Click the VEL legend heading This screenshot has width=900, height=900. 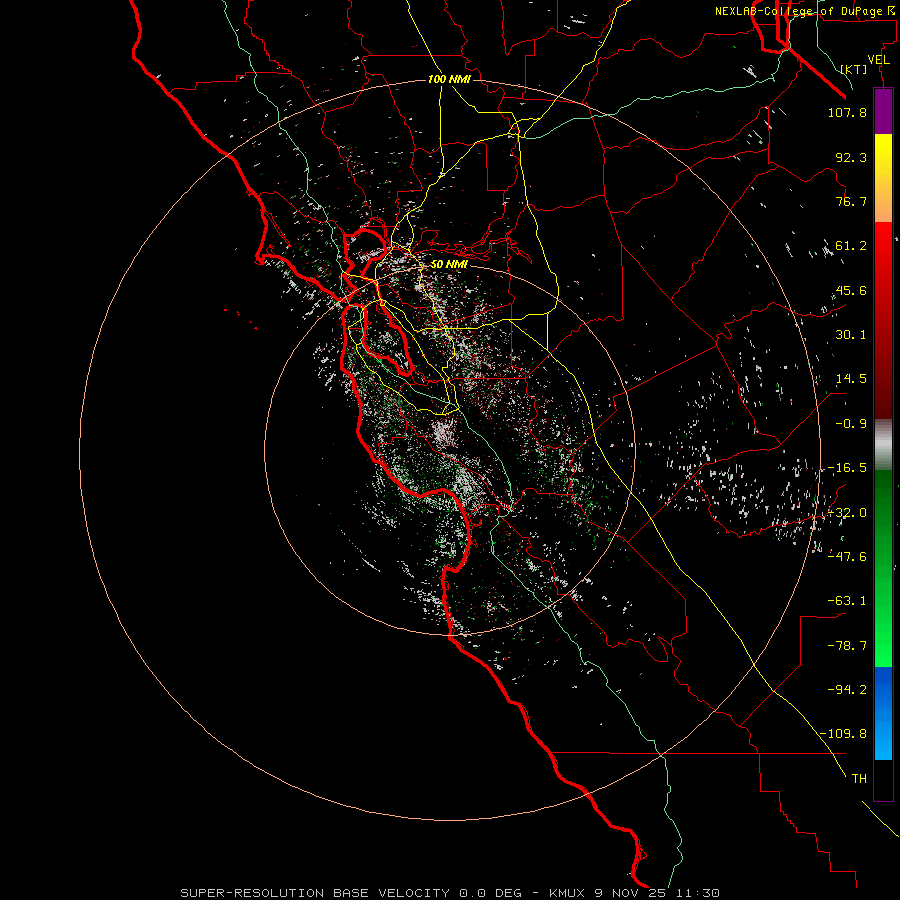pos(879,60)
